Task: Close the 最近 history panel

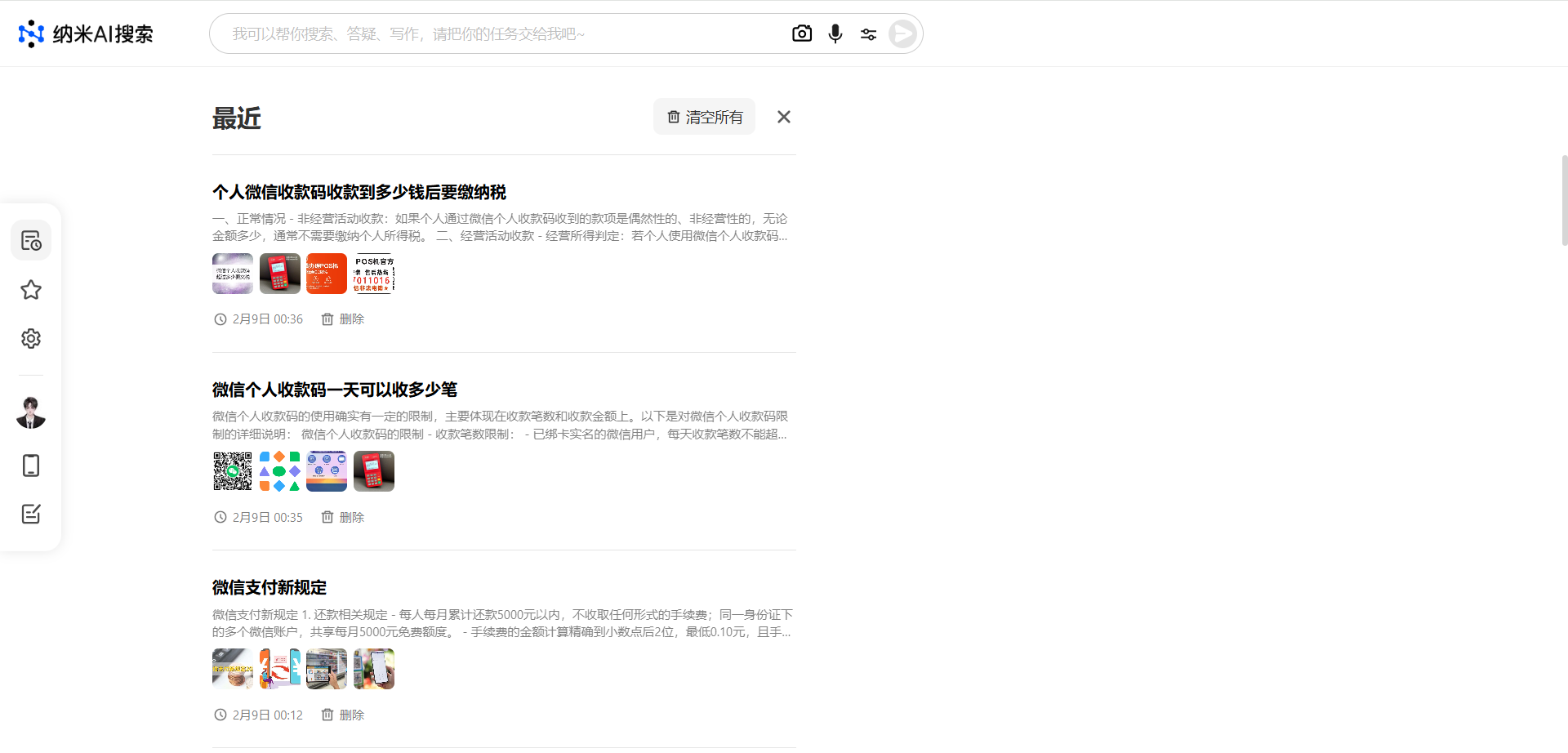Action: coord(783,117)
